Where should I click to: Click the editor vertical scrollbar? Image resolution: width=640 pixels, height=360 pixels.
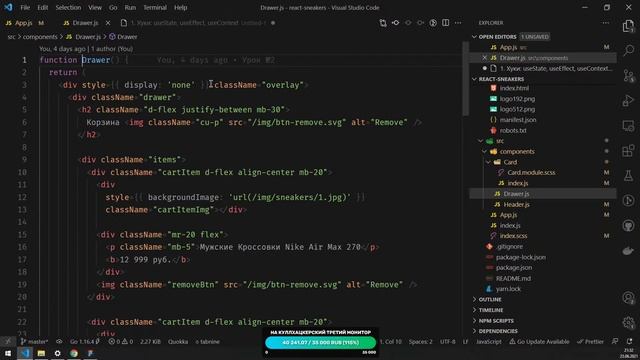(x=466, y=80)
